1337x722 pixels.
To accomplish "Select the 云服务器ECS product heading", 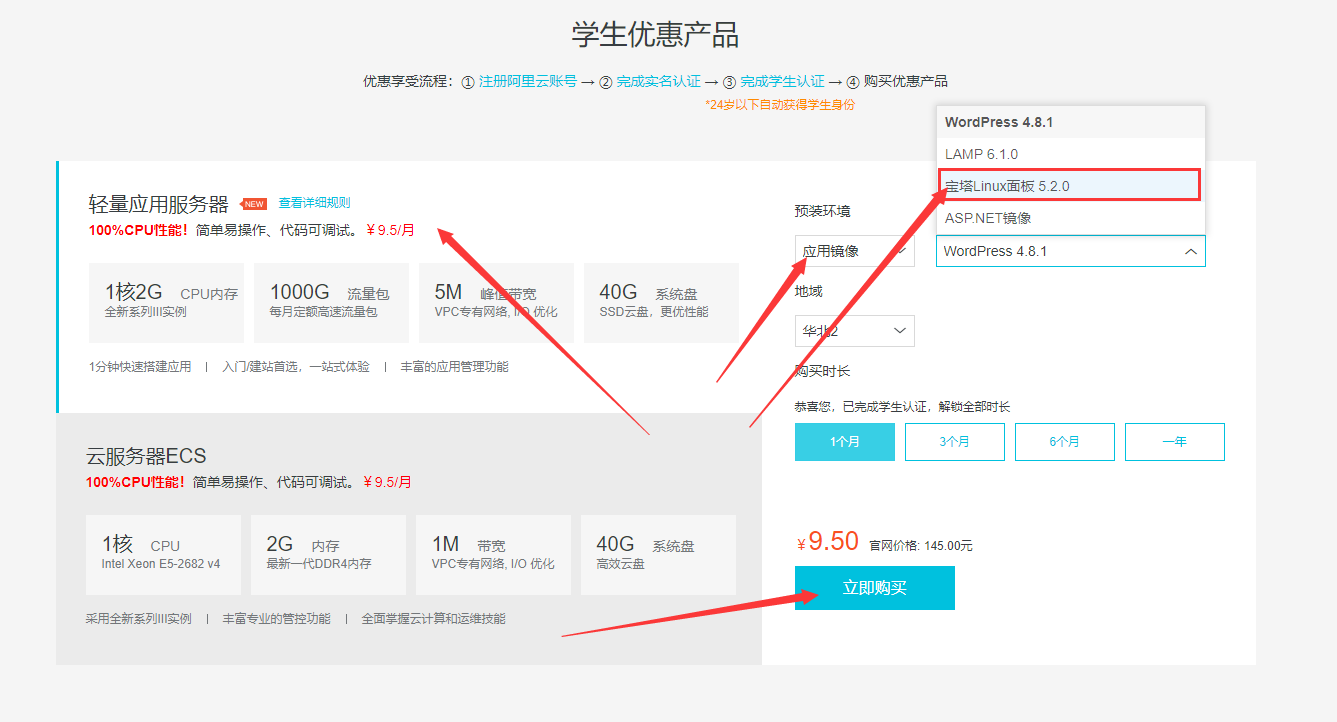I will (x=146, y=456).
